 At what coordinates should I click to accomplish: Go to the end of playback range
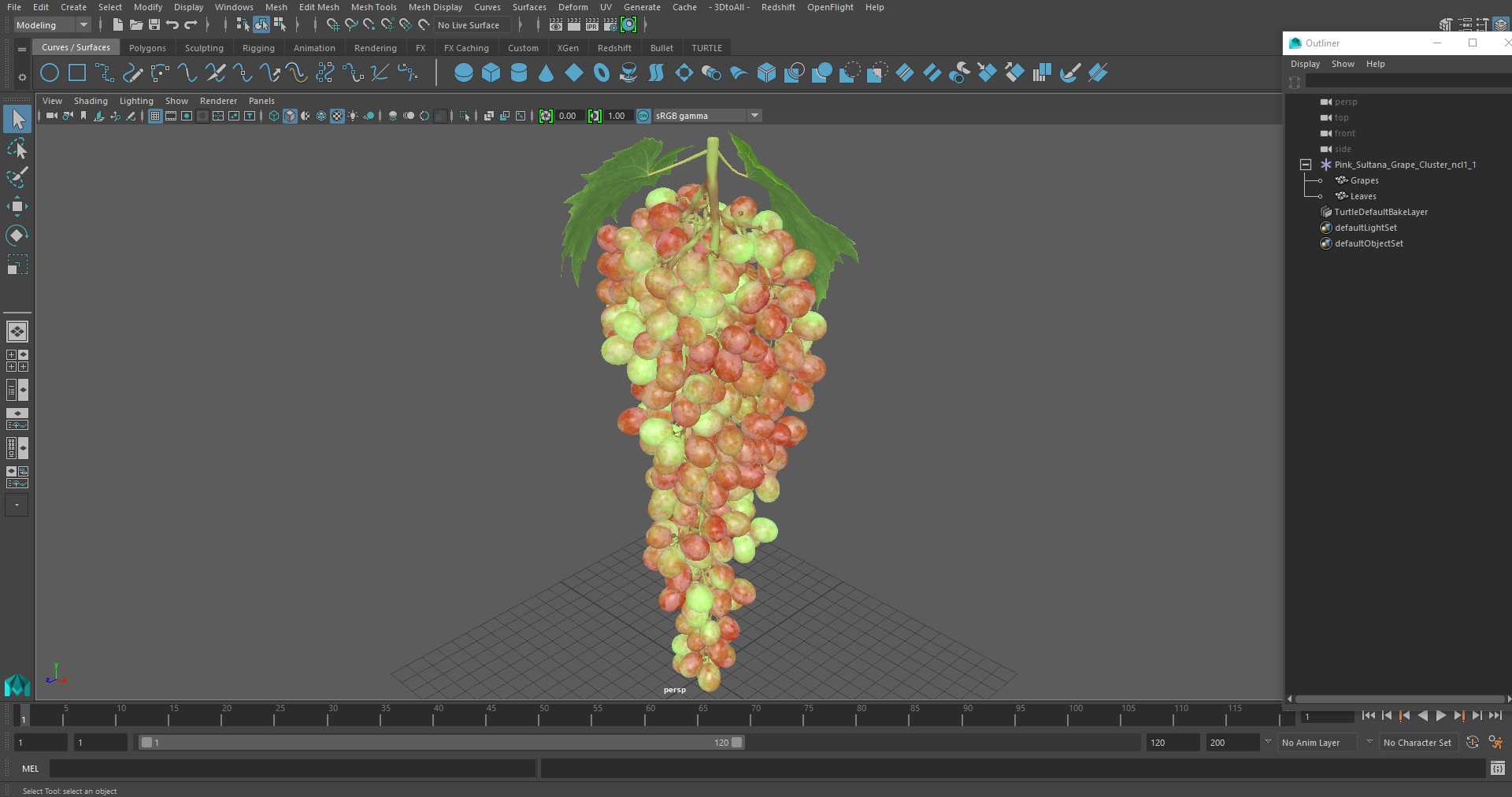click(1495, 716)
